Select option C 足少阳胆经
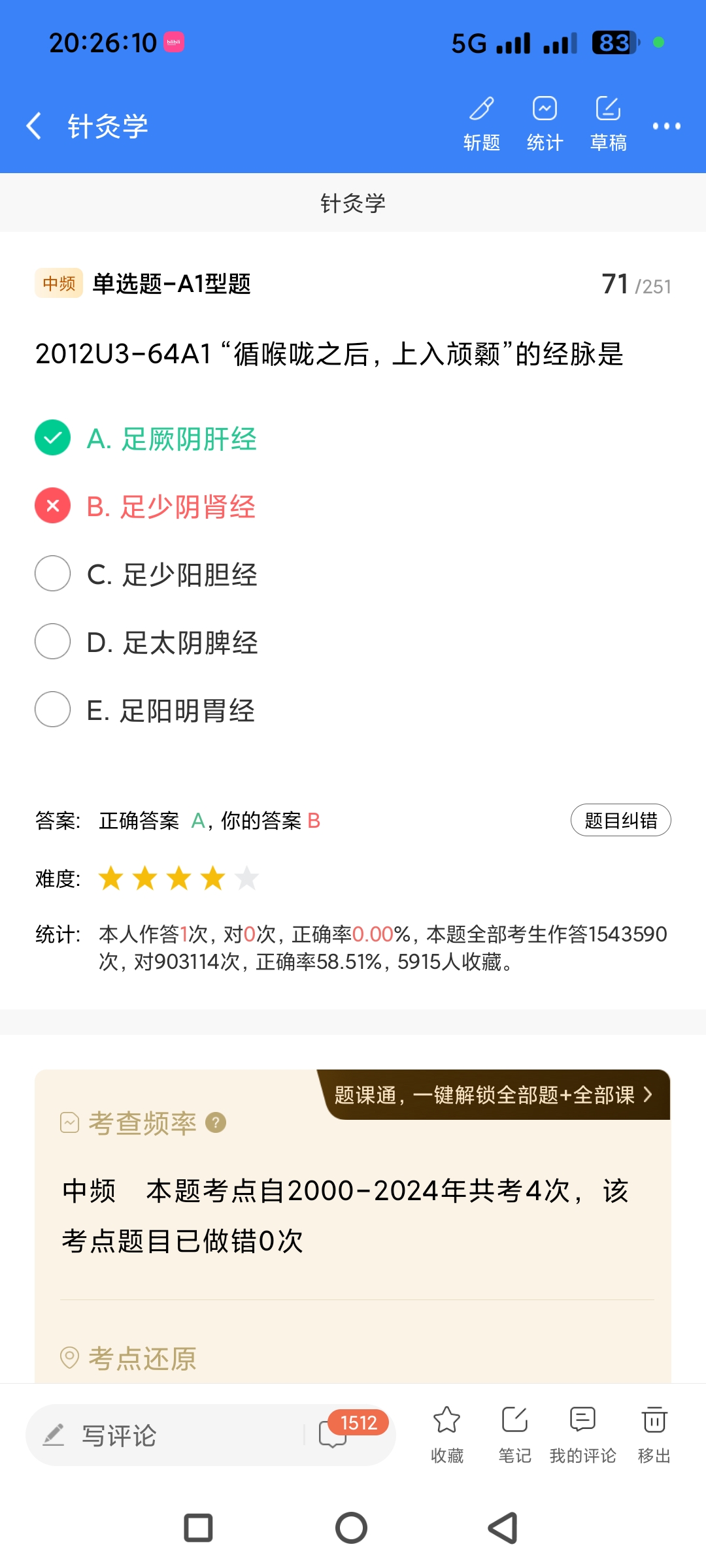 (53, 574)
